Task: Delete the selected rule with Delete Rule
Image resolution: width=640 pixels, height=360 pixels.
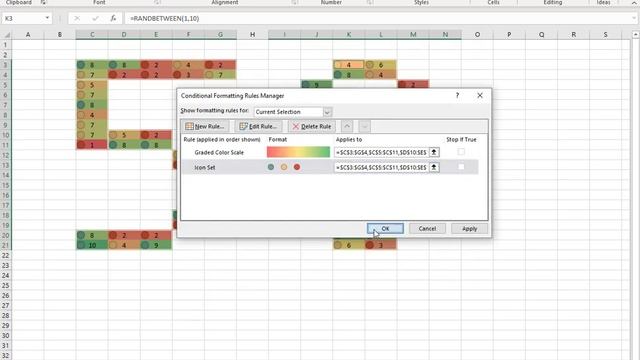Action: 312,127
